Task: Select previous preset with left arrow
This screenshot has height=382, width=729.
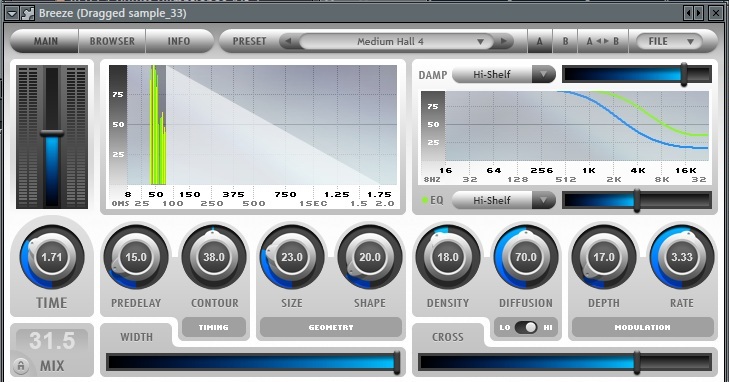Action: [x=288, y=41]
